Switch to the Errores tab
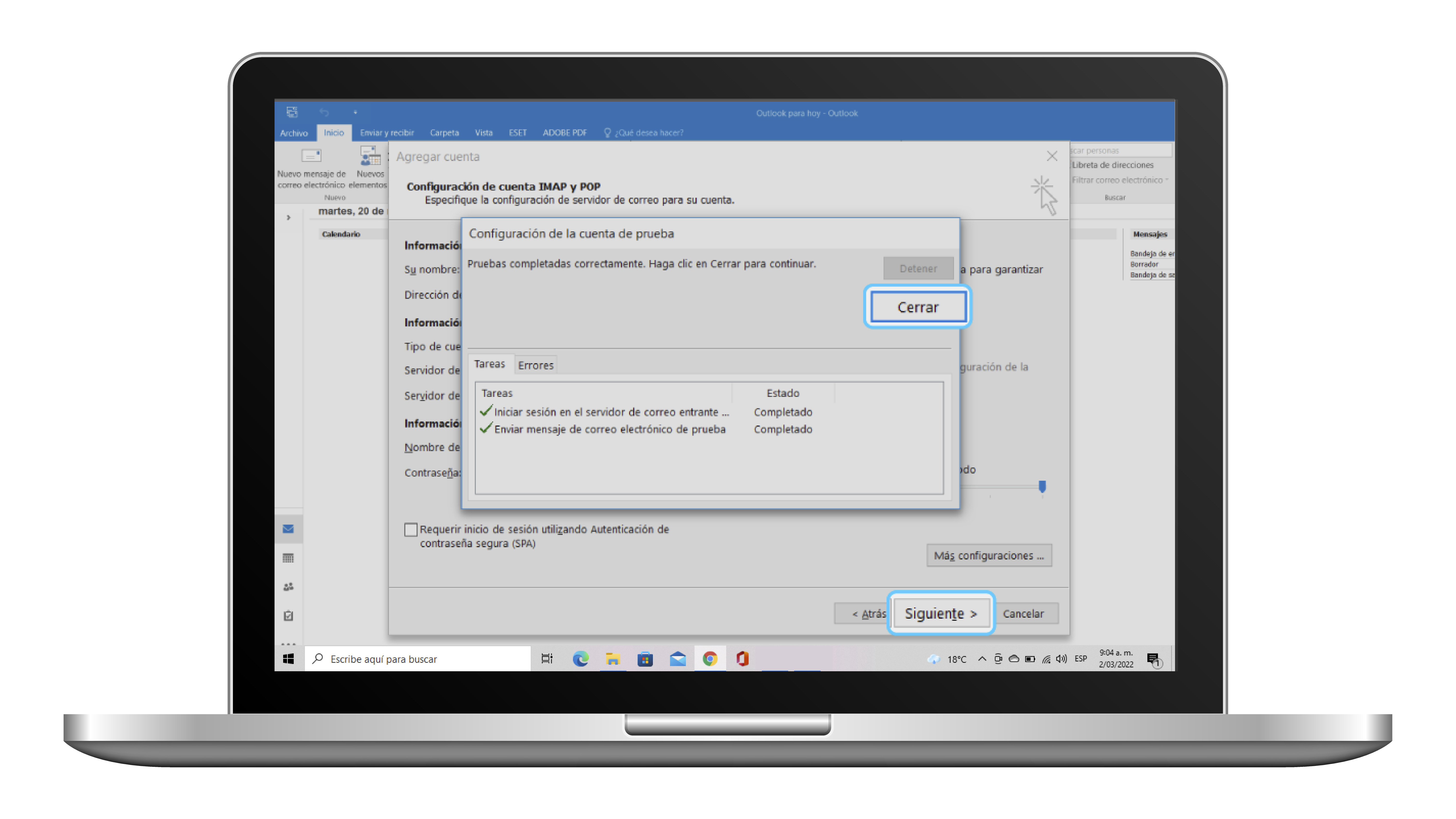Screen dimensions: 1456x819 (536, 365)
